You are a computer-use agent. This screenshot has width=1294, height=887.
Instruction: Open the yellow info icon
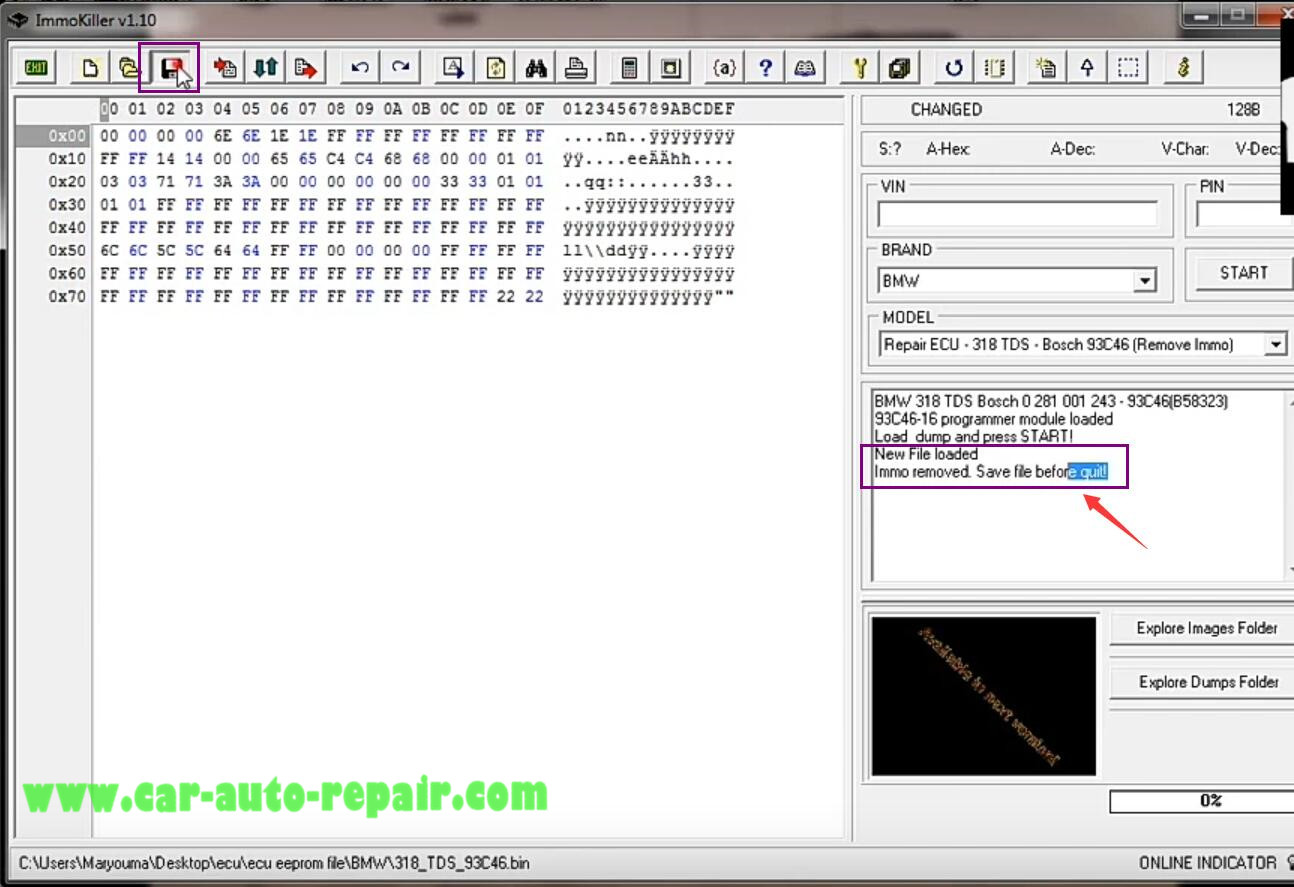coord(1183,68)
